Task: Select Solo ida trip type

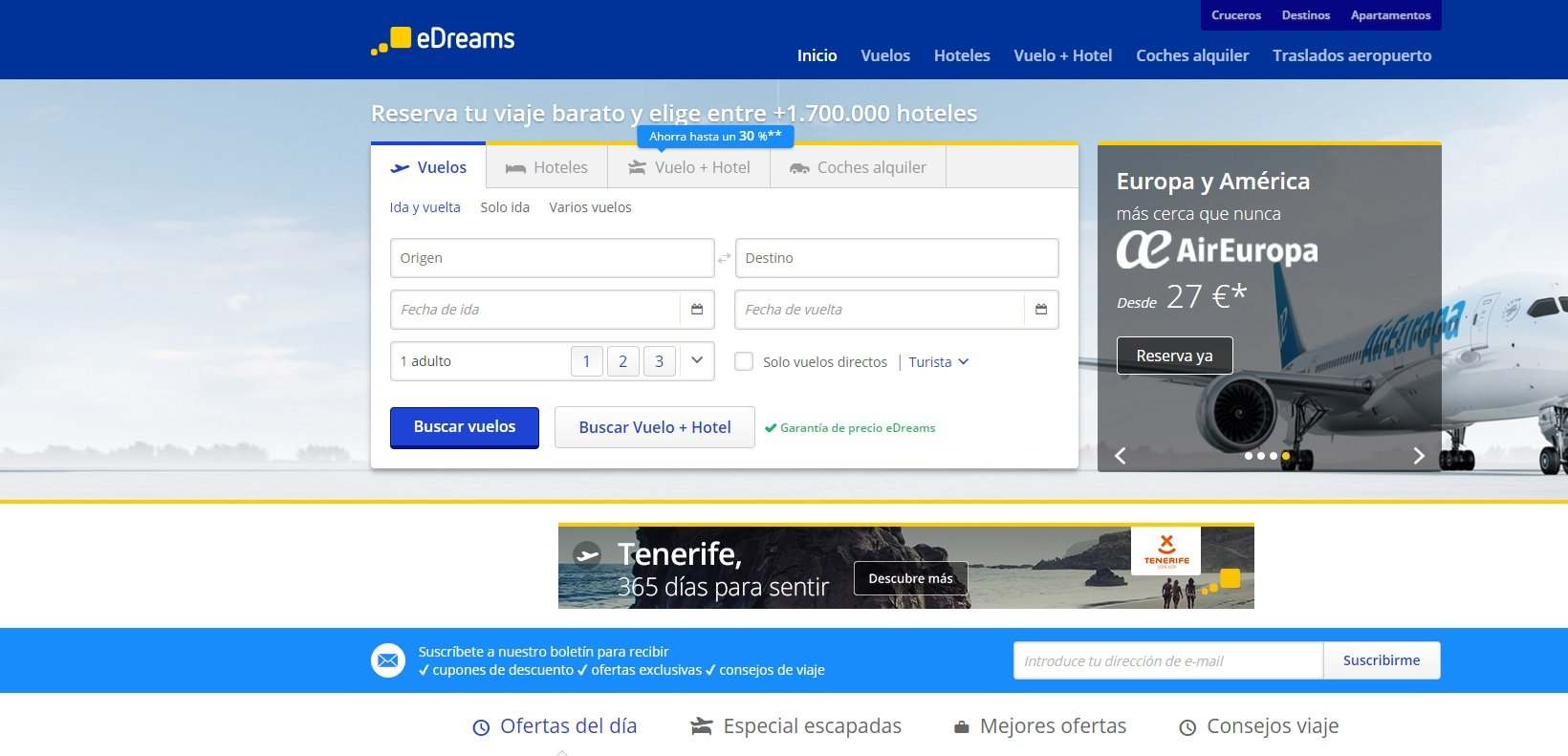Action: [505, 207]
